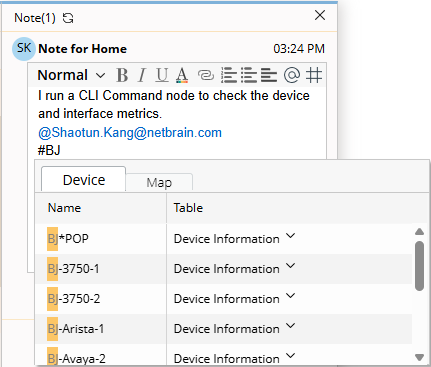Open the Normal paragraph style dropdown

point(71,75)
